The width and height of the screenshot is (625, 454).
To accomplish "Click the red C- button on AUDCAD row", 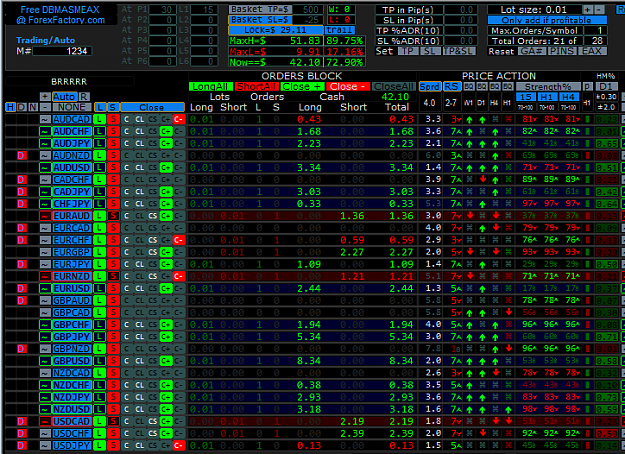I will (179, 119).
